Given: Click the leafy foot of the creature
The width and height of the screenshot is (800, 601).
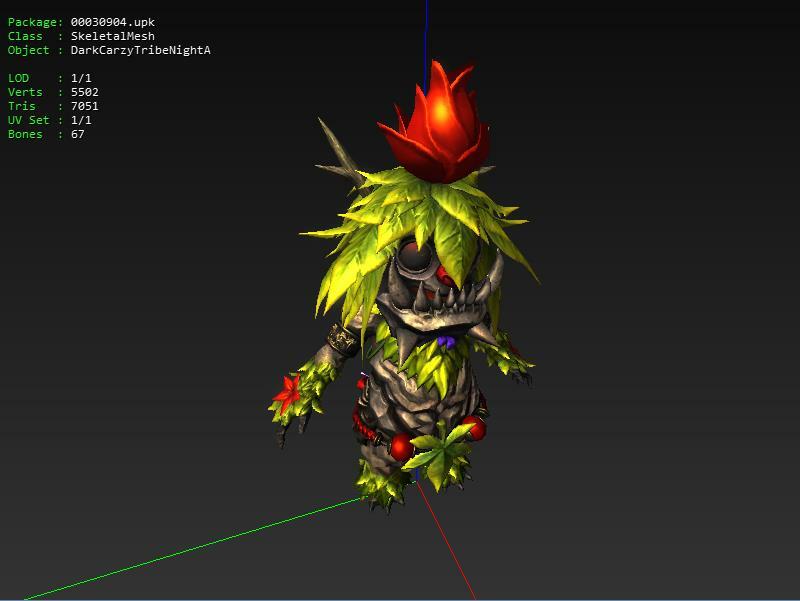Looking at the screenshot, I should pyautogui.click(x=385, y=480).
